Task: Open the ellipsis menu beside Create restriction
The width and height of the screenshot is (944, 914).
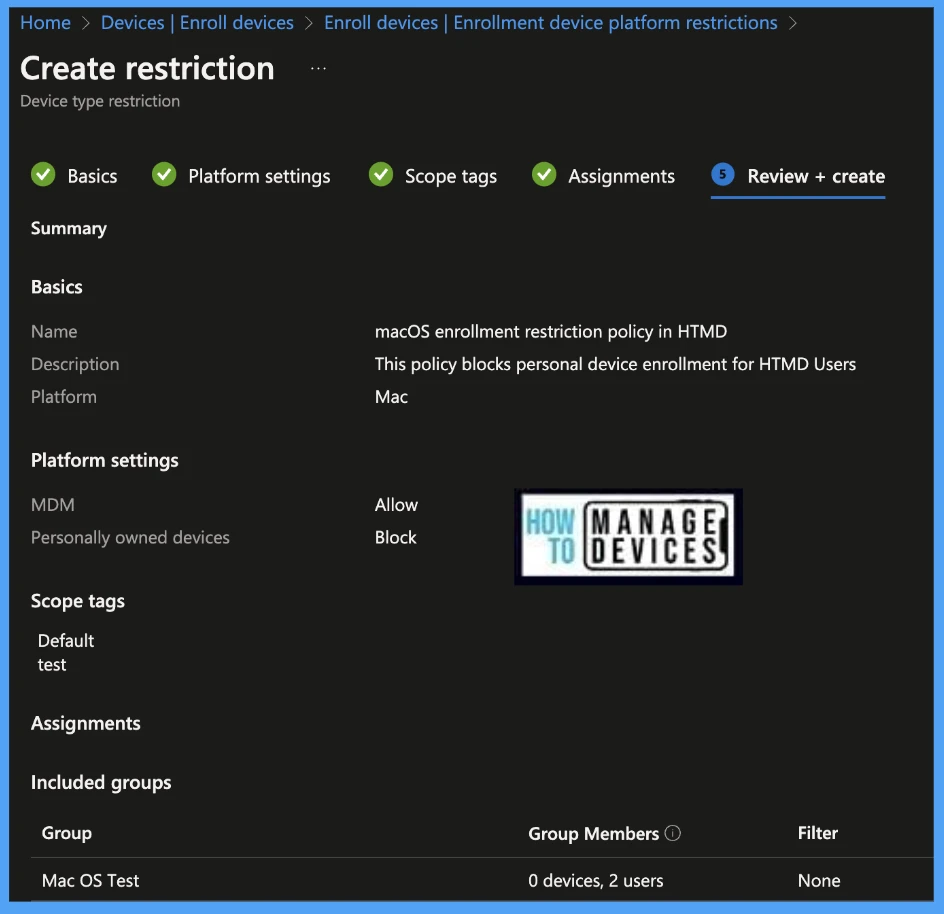Action: point(318,69)
